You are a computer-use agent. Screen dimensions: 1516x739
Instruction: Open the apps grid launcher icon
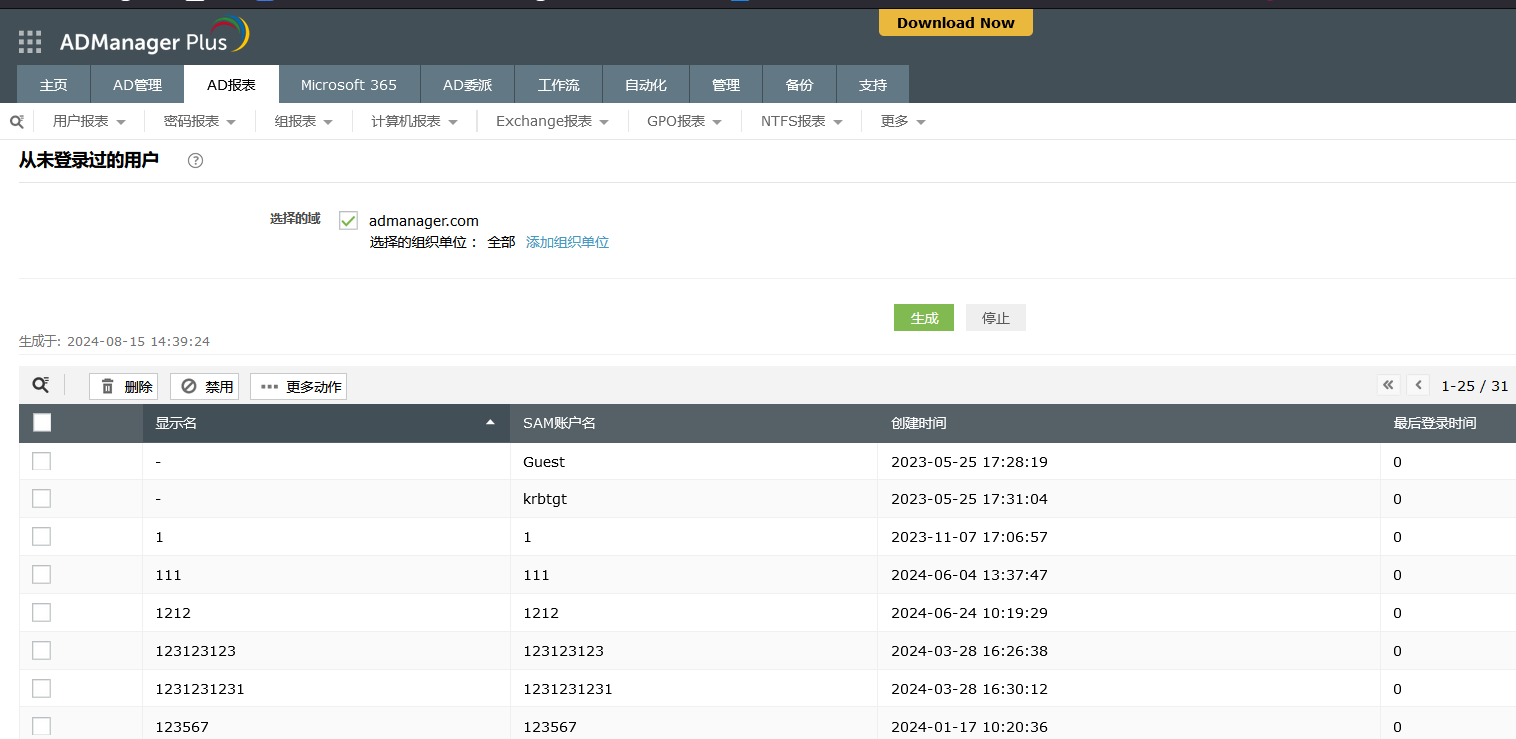click(x=30, y=42)
